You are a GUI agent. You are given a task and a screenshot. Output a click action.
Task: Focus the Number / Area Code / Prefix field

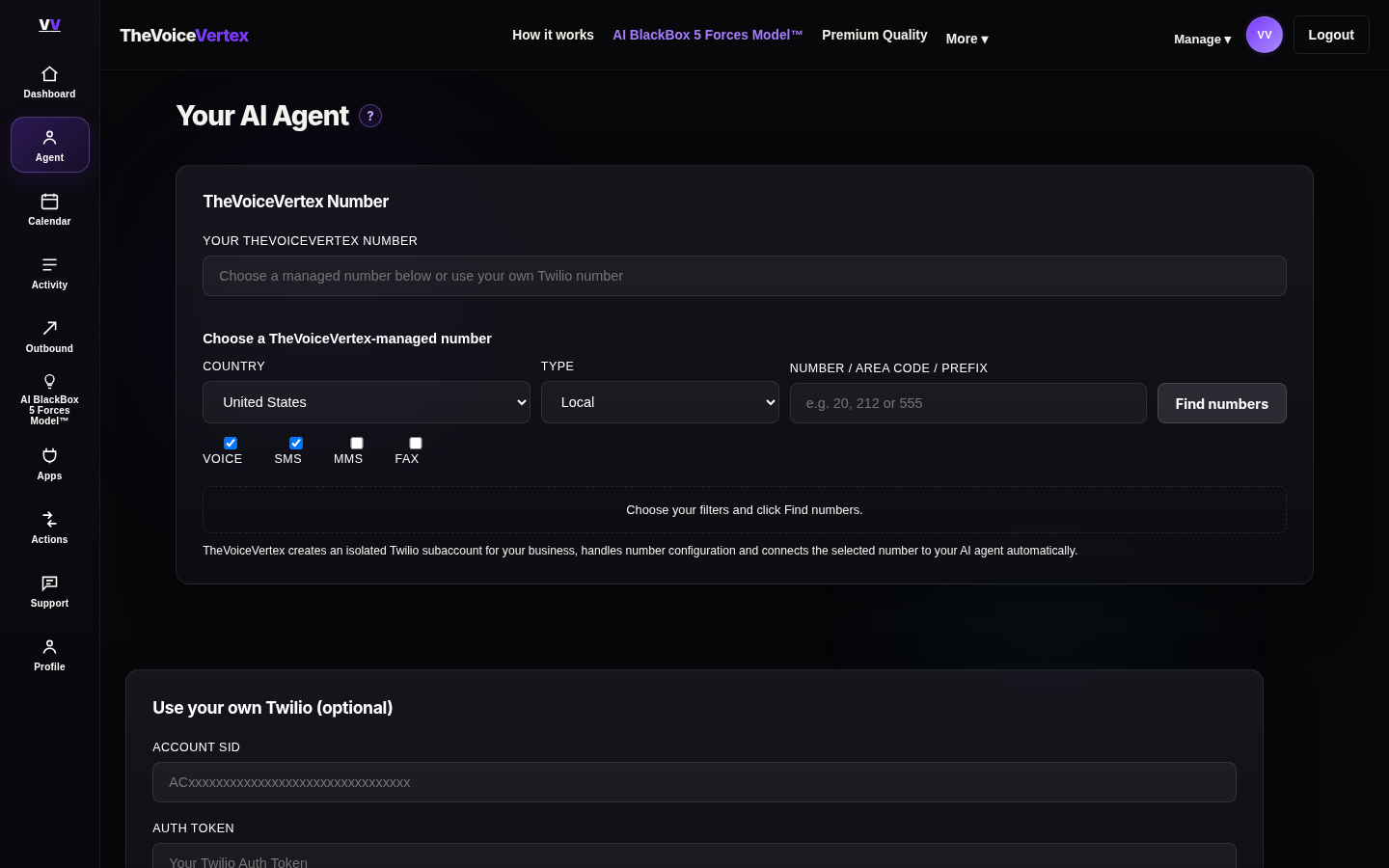click(968, 403)
